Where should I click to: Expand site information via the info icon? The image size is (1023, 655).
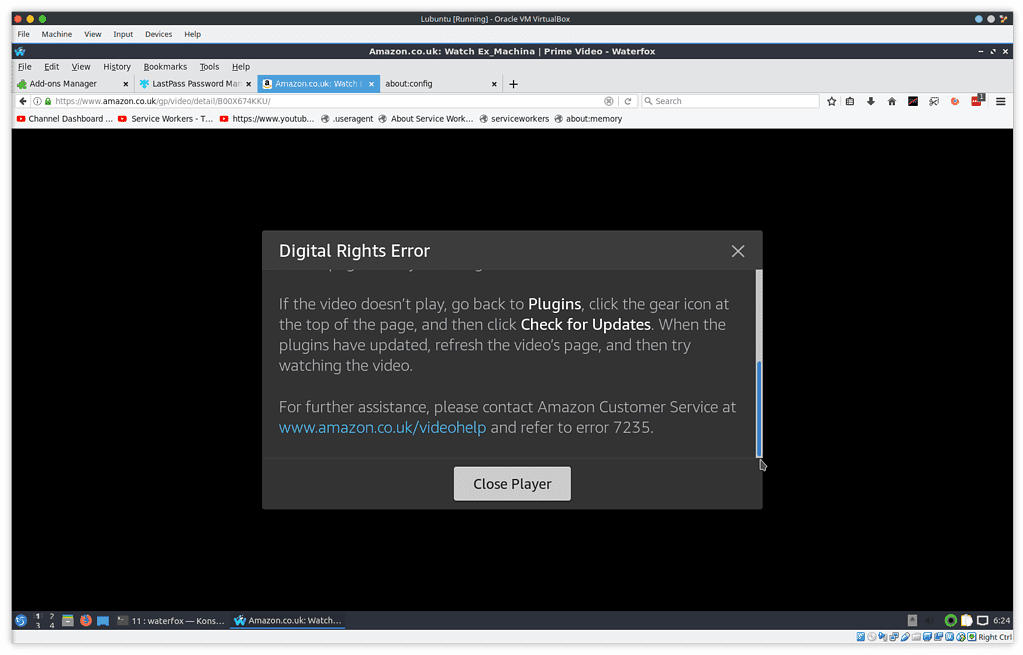37,101
